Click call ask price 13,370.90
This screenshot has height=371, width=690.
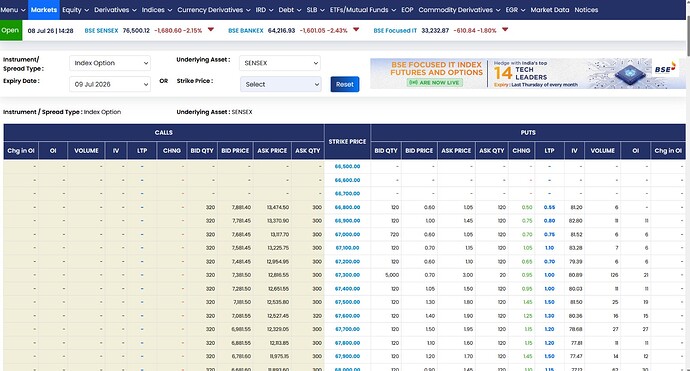click(278, 221)
